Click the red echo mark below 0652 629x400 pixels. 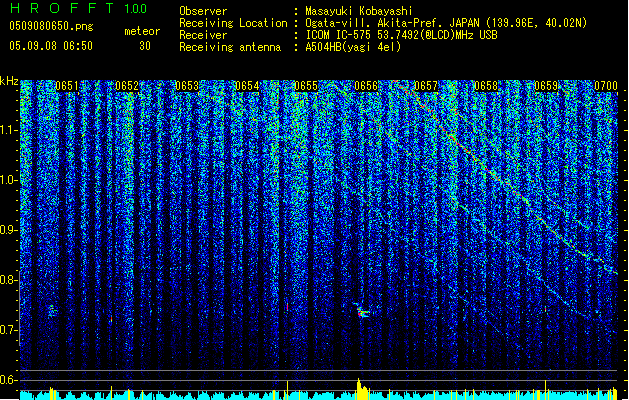(x=111, y=319)
